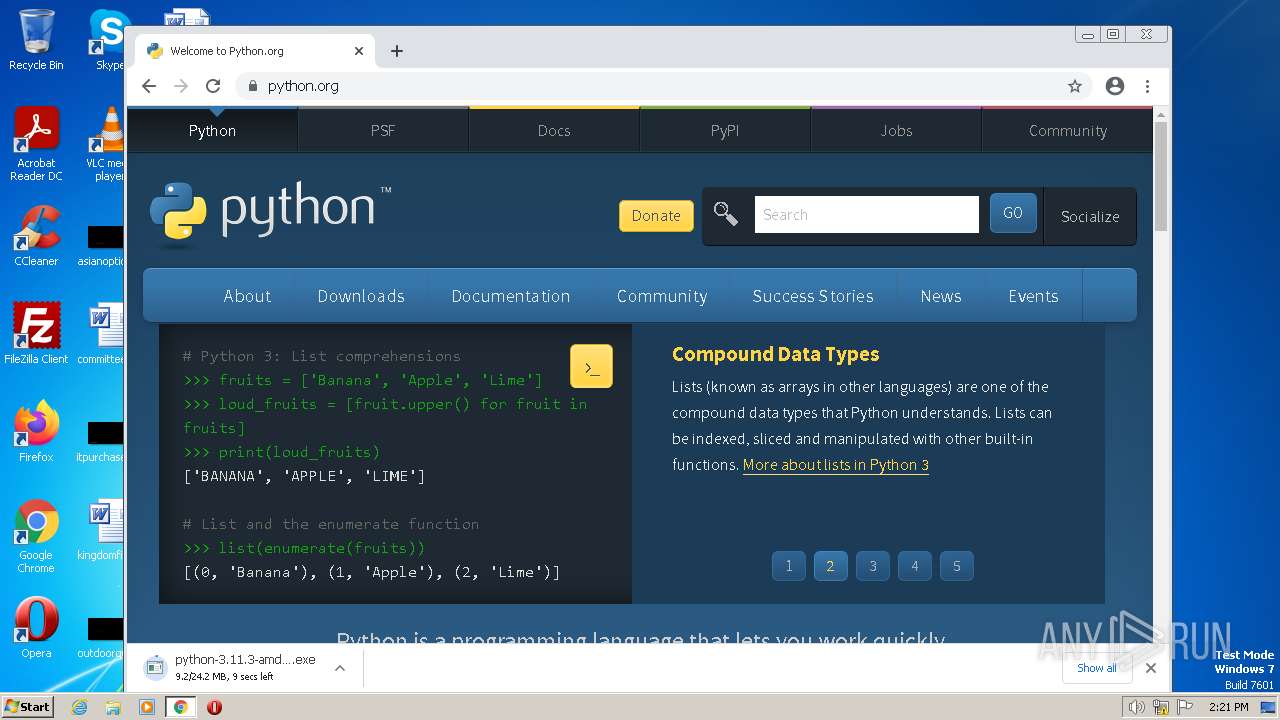Click the Donate button
1280x720 pixels.
point(656,215)
